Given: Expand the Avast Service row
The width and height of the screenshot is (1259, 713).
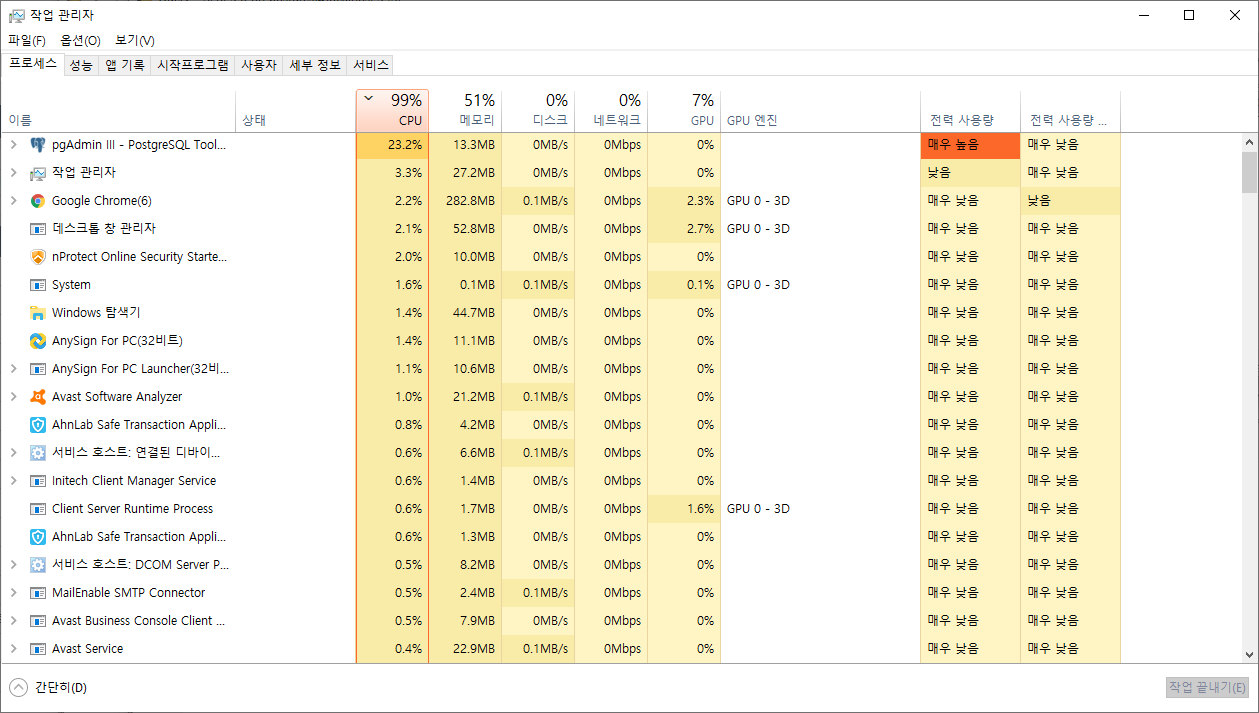Looking at the screenshot, I should [x=13, y=649].
